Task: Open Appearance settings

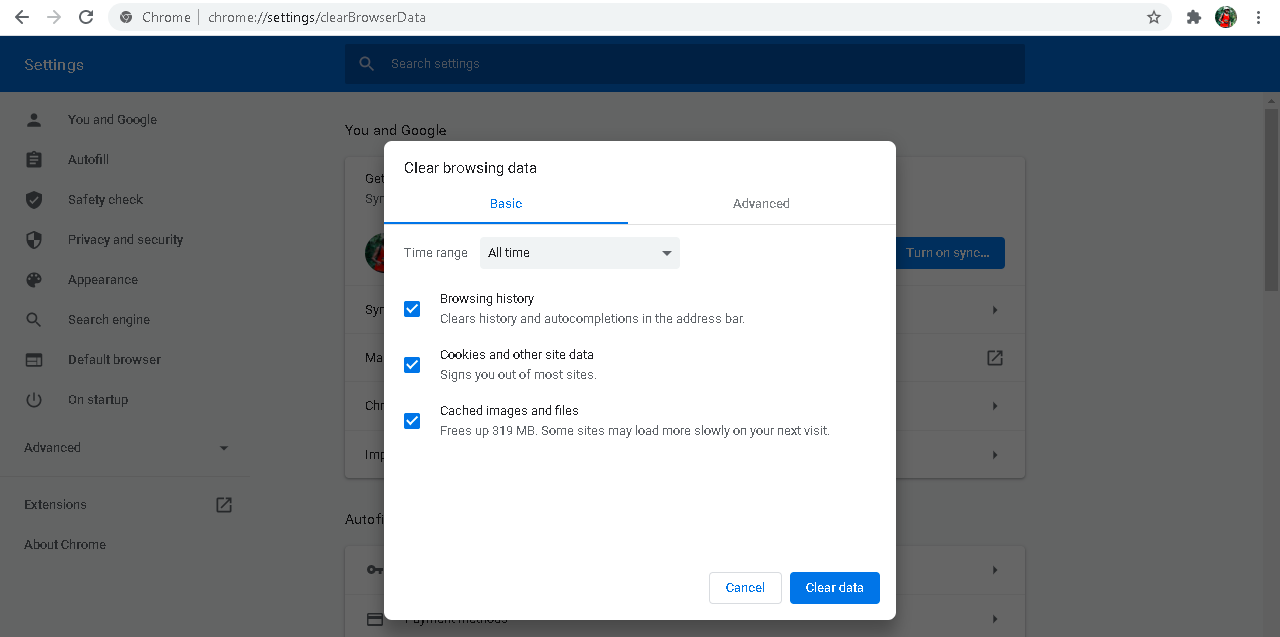Action: click(x=103, y=280)
